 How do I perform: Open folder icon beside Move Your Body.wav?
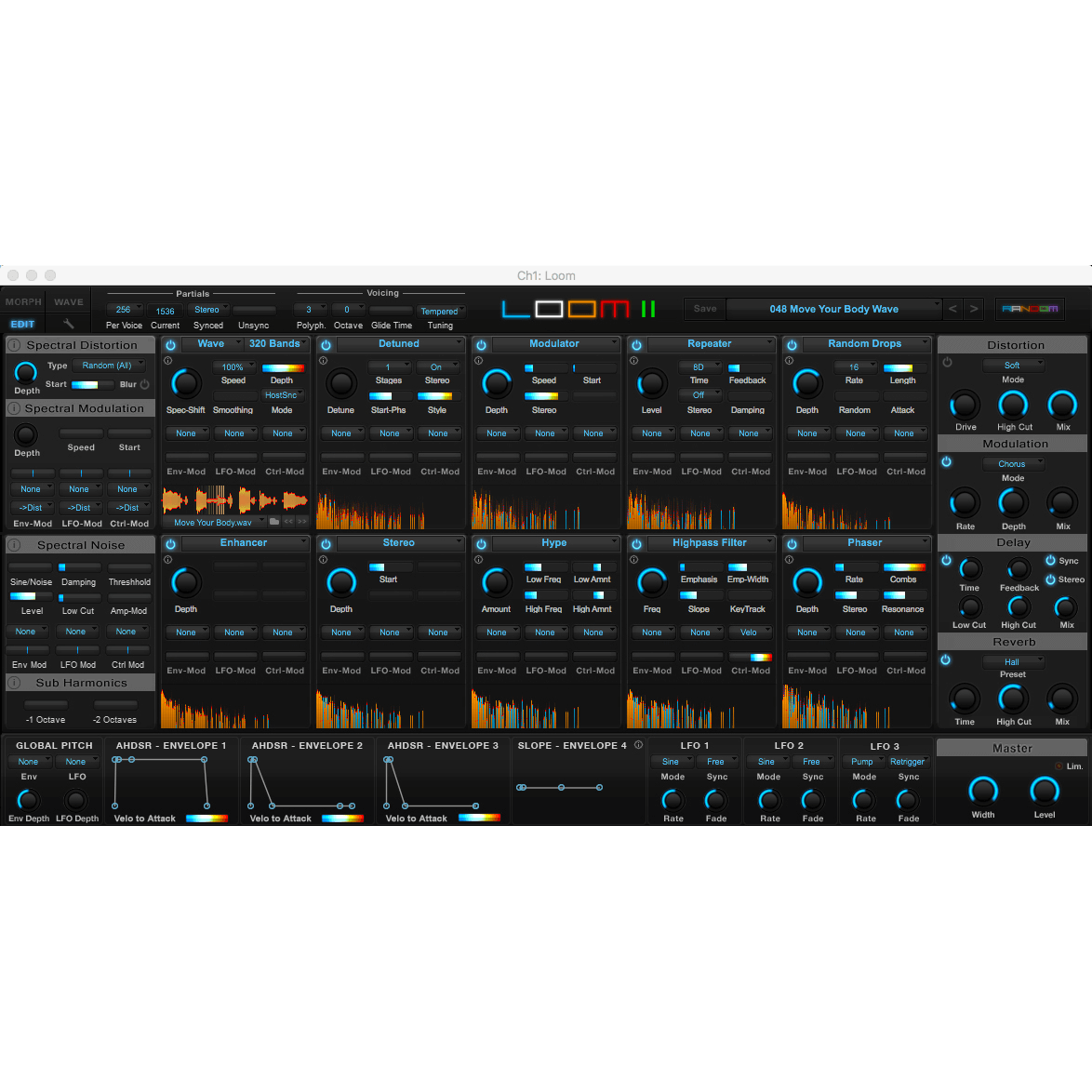(x=274, y=522)
